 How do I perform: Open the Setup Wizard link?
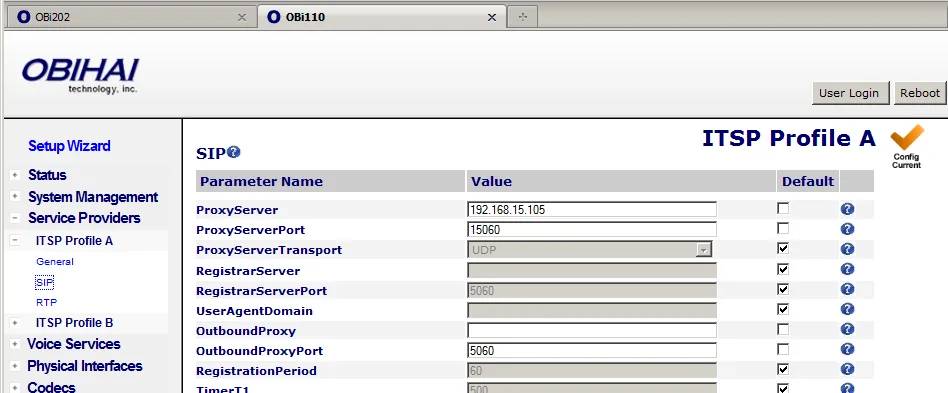point(69,146)
